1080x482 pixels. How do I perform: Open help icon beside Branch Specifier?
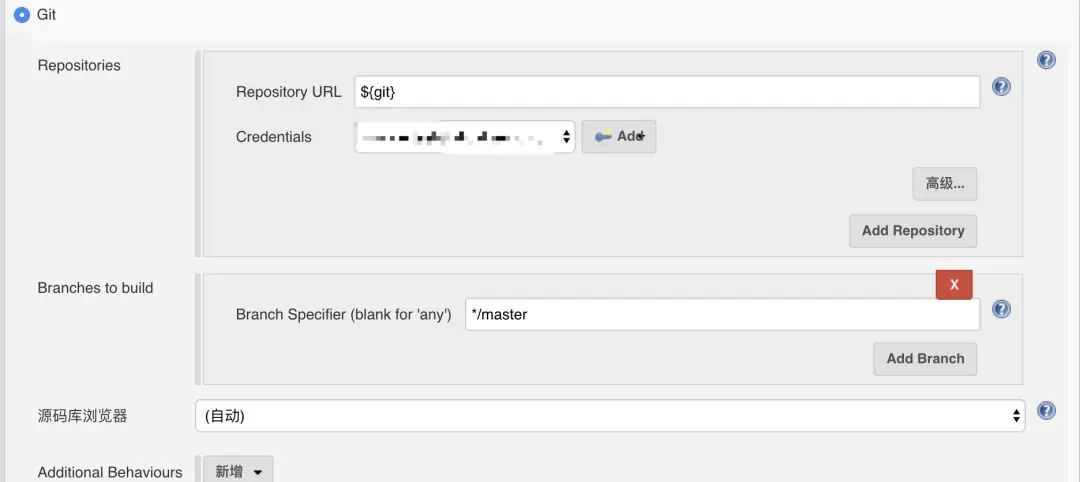(x=1001, y=309)
